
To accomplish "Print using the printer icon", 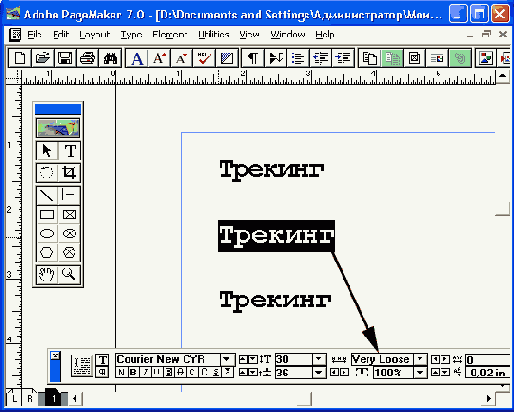I will click(x=88, y=58).
